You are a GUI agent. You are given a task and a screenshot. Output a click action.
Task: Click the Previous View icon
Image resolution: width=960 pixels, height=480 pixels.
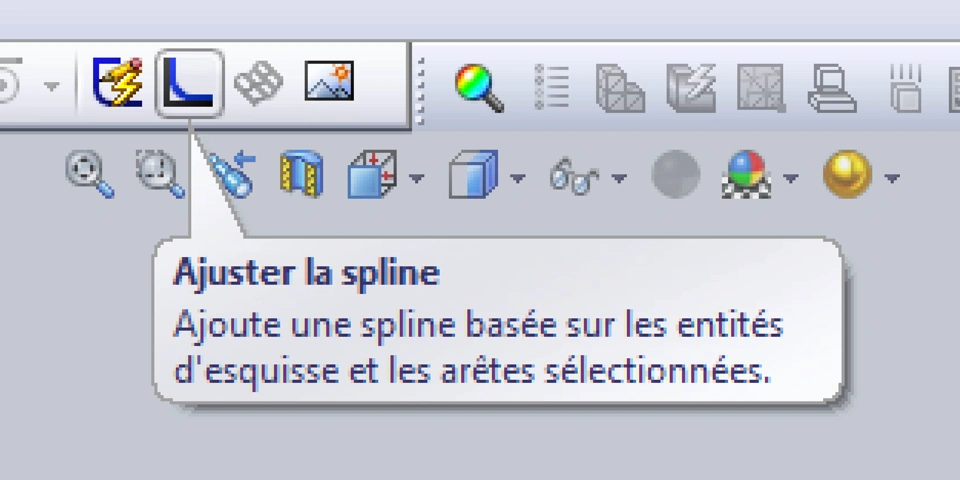click(233, 174)
